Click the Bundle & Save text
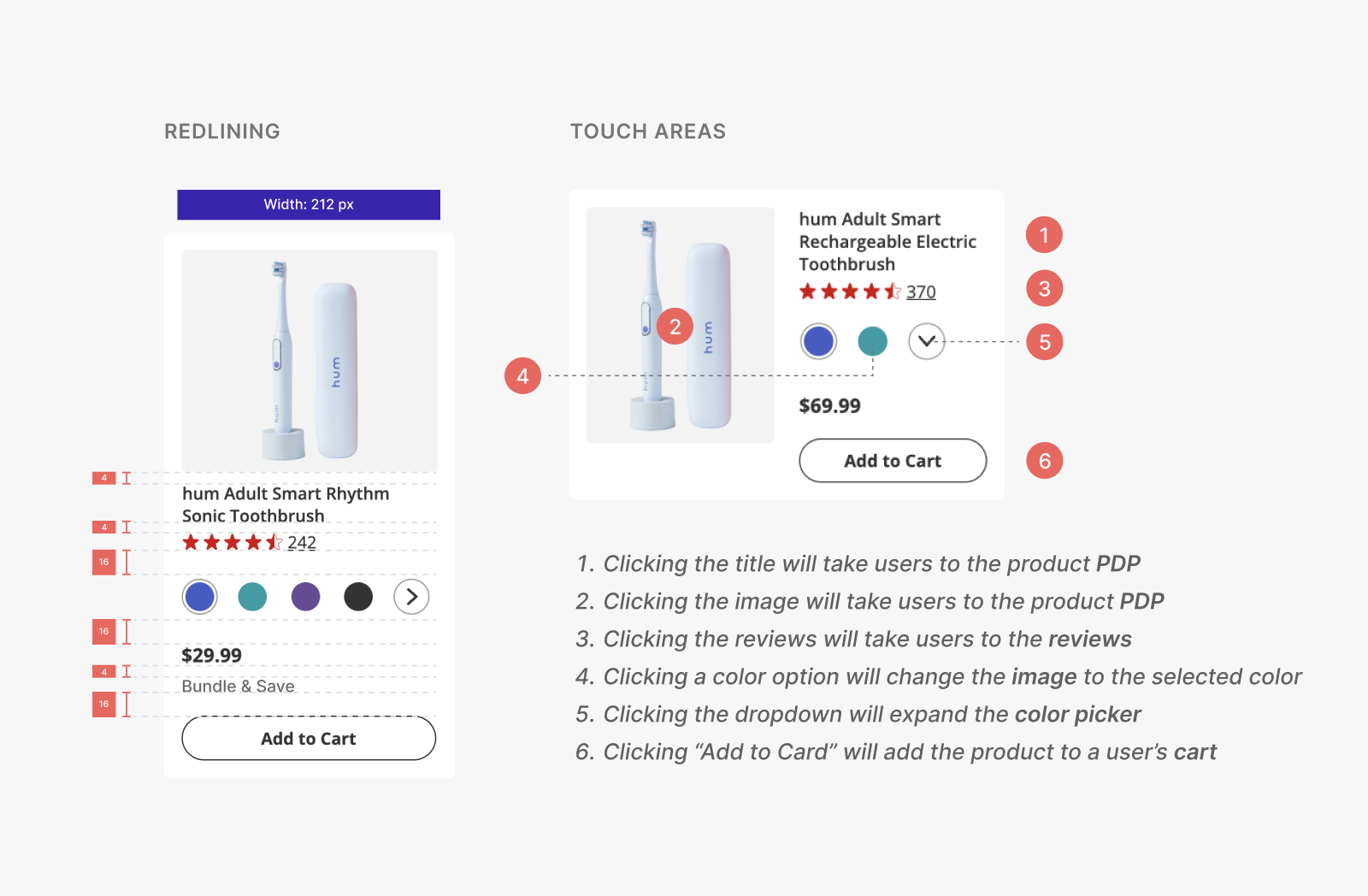 [238, 687]
